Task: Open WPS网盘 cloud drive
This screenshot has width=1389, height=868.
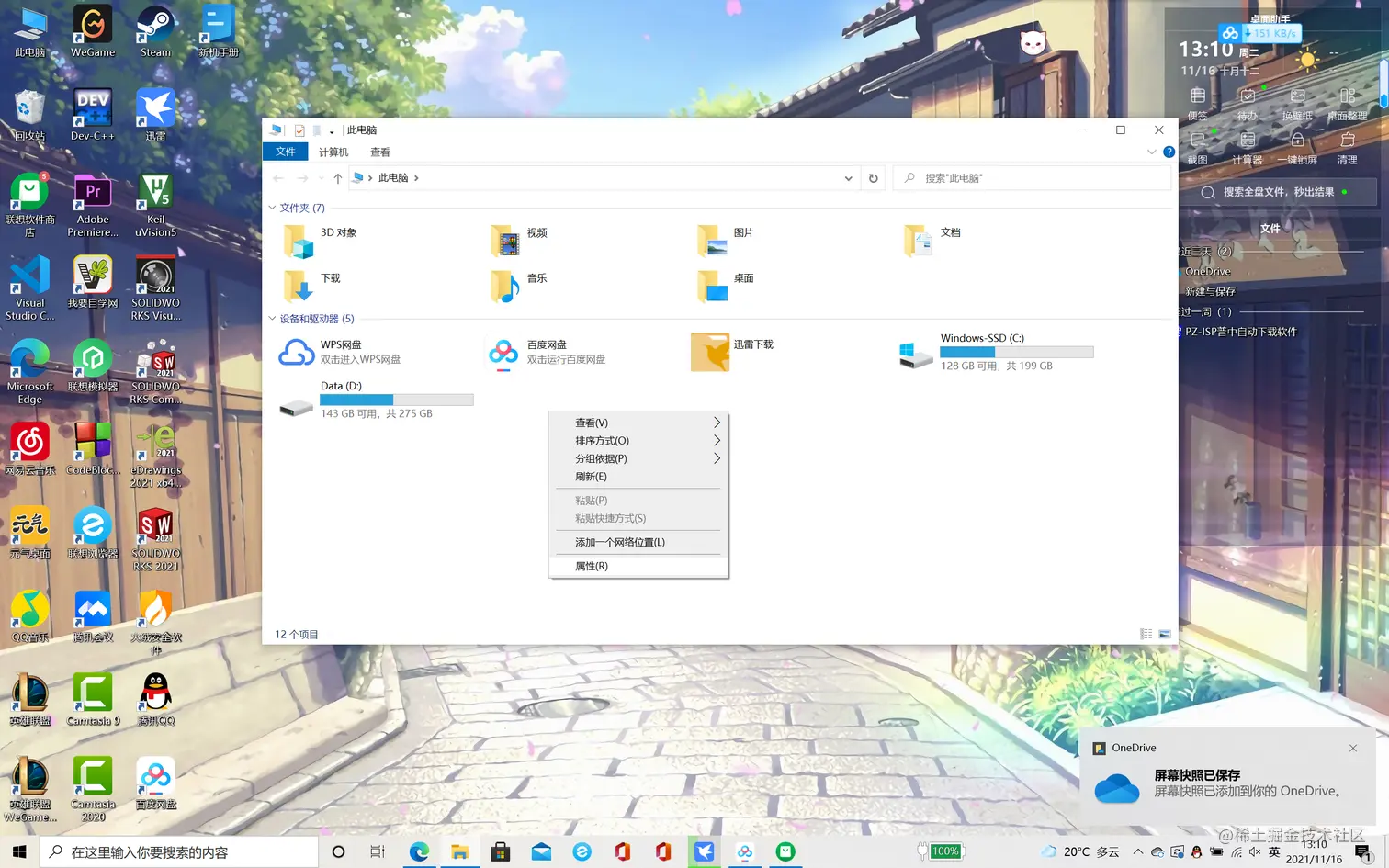Action: tap(340, 352)
